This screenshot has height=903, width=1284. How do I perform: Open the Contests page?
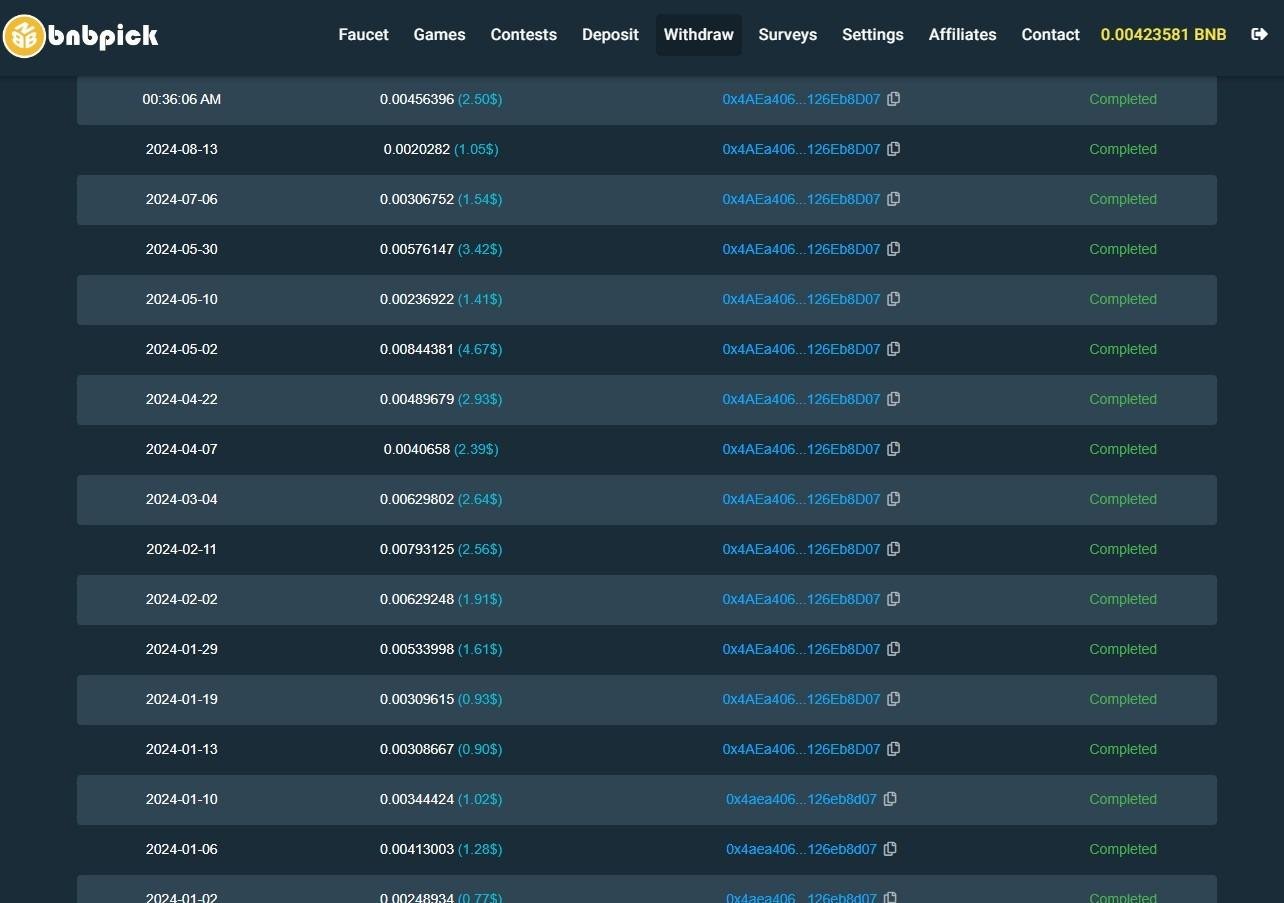pyautogui.click(x=524, y=34)
